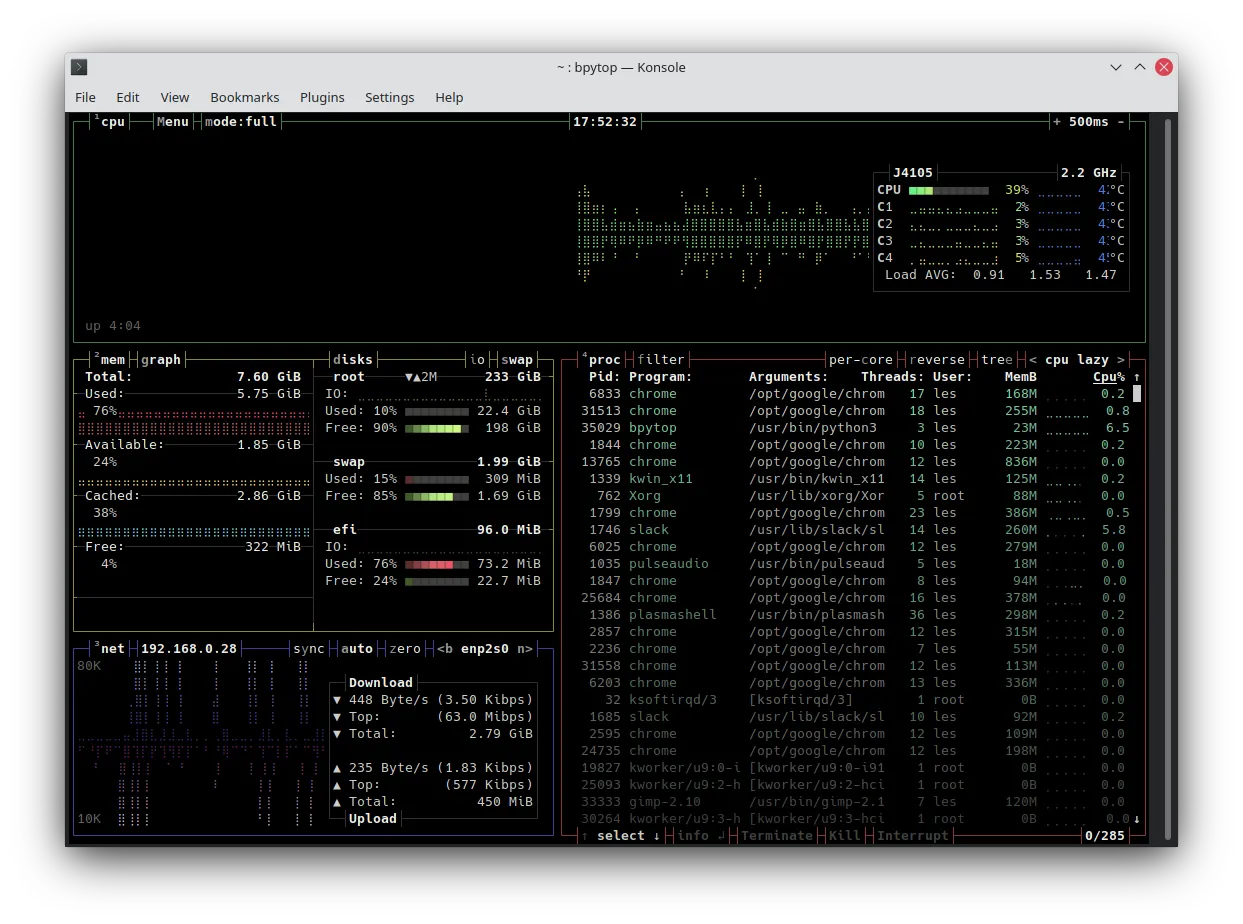This screenshot has width=1243, height=924.
Task: Open the Plugins menu
Action: tap(322, 97)
